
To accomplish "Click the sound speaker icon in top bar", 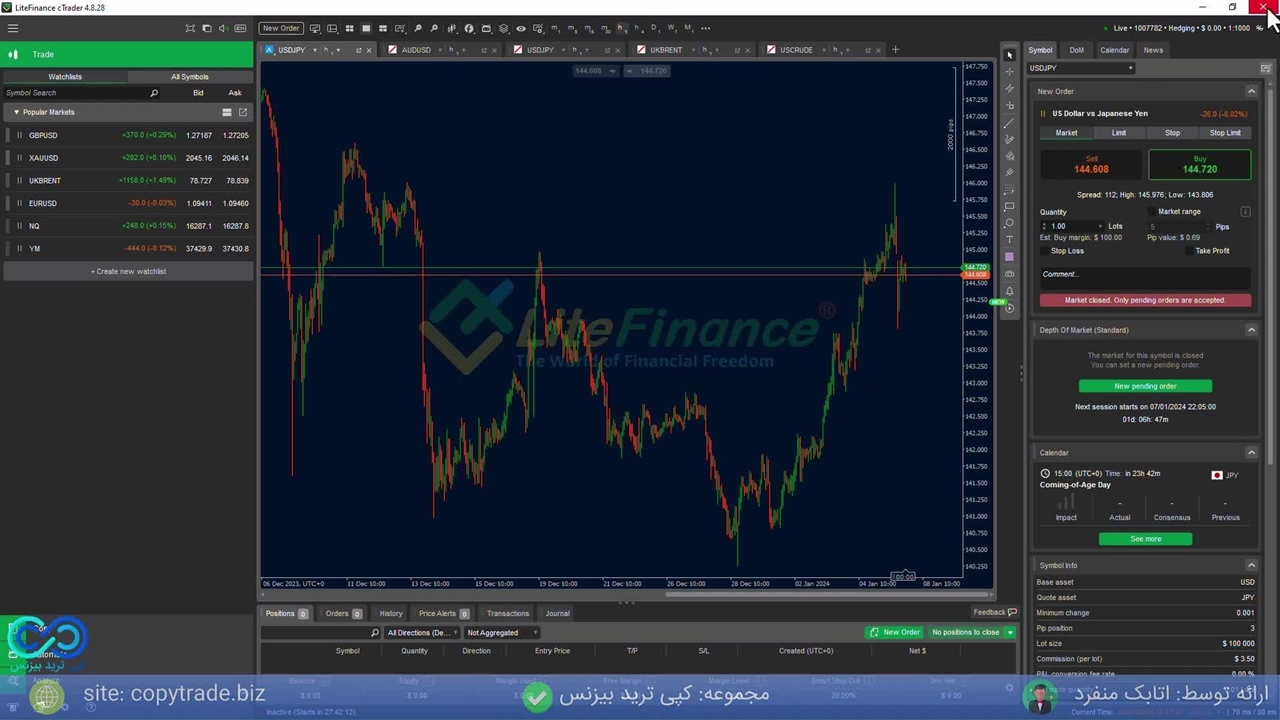I will click(222, 28).
